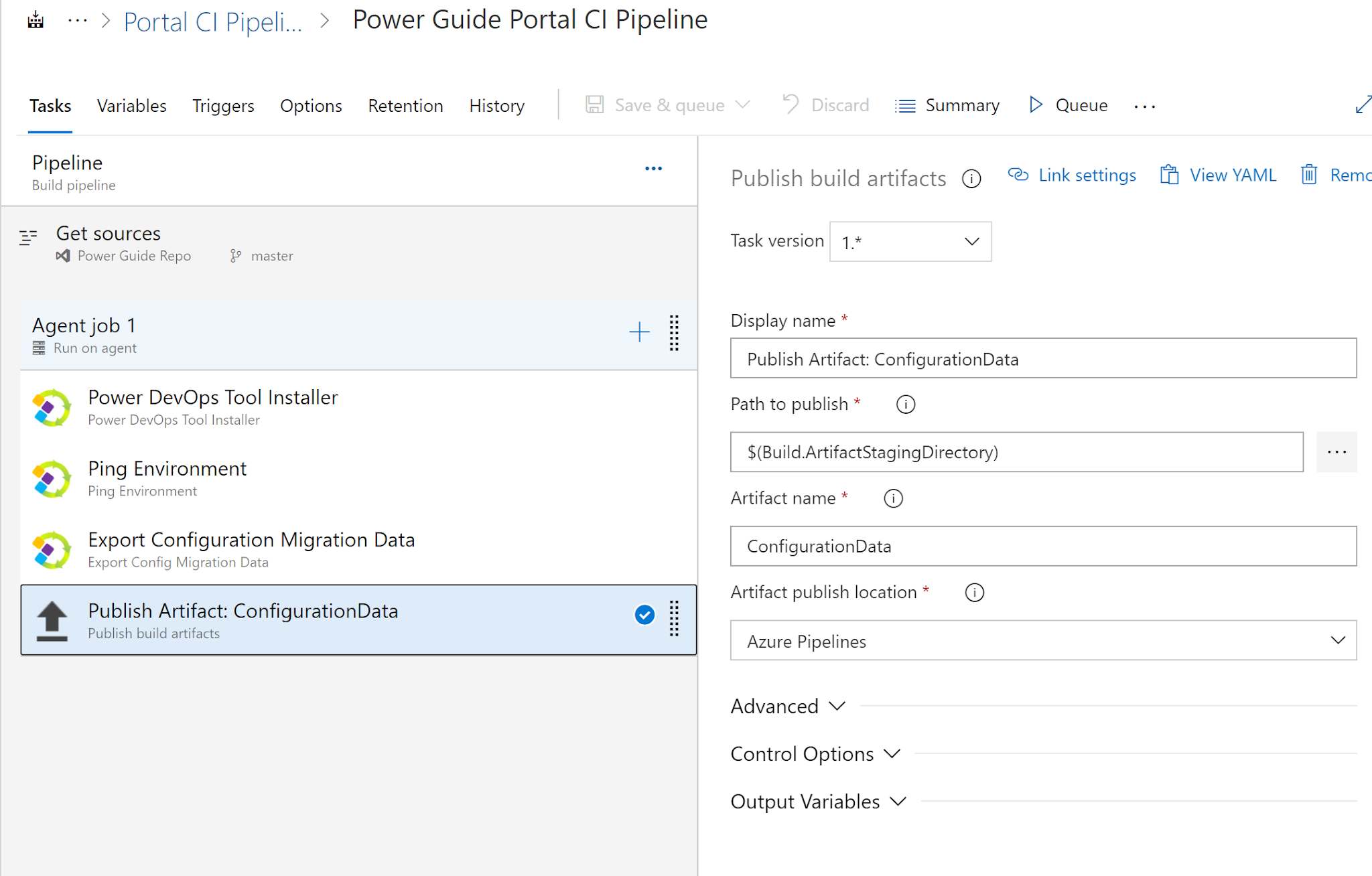This screenshot has height=876, width=1372.
Task: Click blue checkmark on Publish Artifact task
Action: tap(644, 615)
